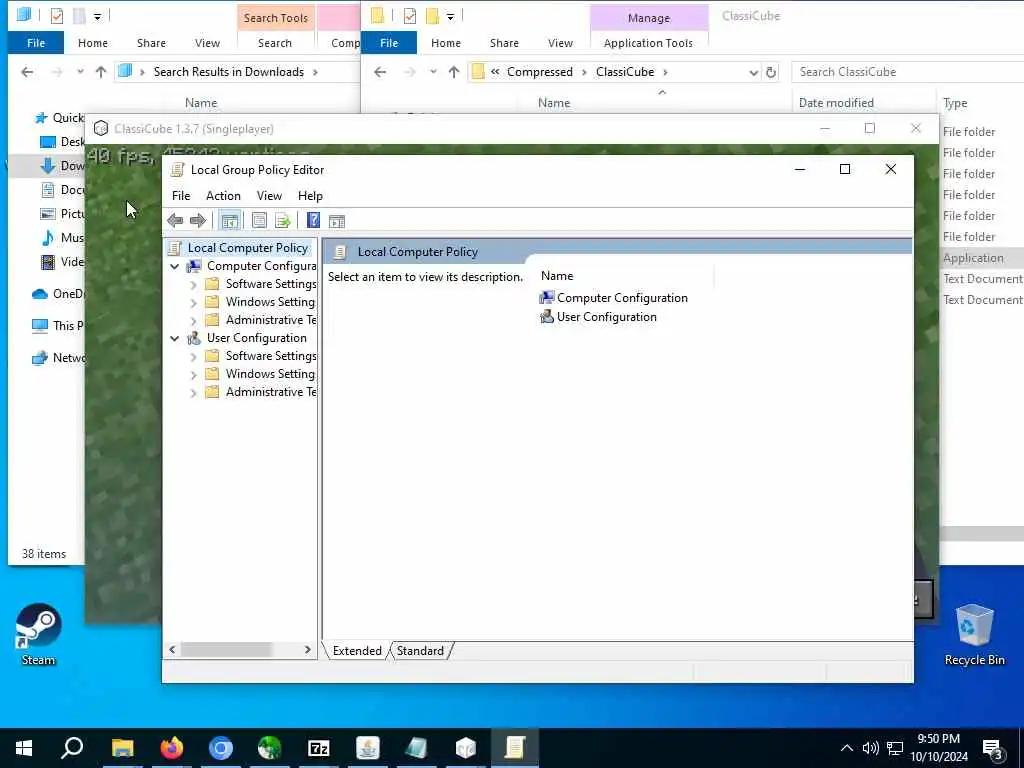Expand Software Settings under User Configuration
Viewport: 1024px width, 768px height.
pyautogui.click(x=193, y=357)
